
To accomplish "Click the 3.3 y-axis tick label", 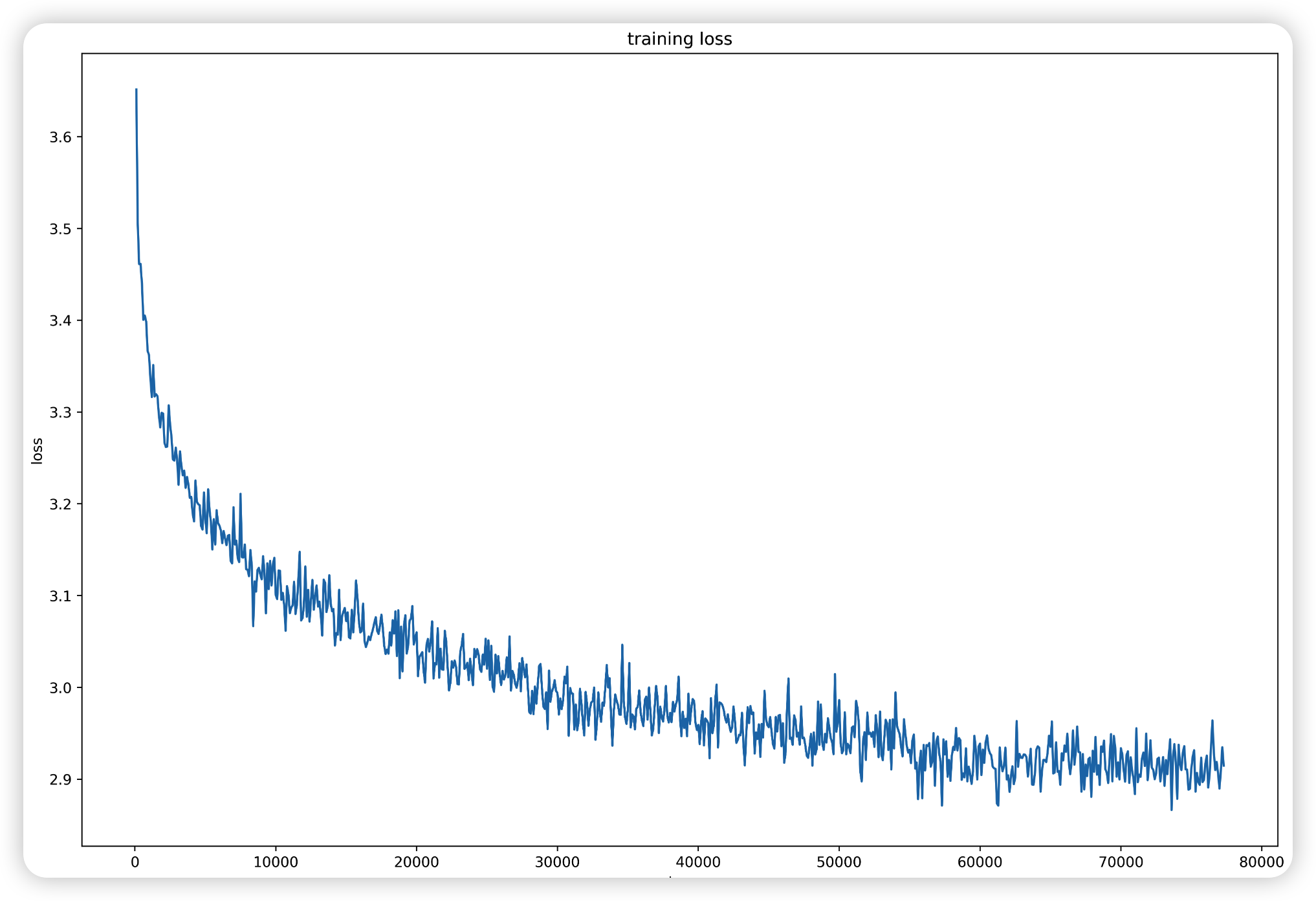I will [x=60, y=412].
